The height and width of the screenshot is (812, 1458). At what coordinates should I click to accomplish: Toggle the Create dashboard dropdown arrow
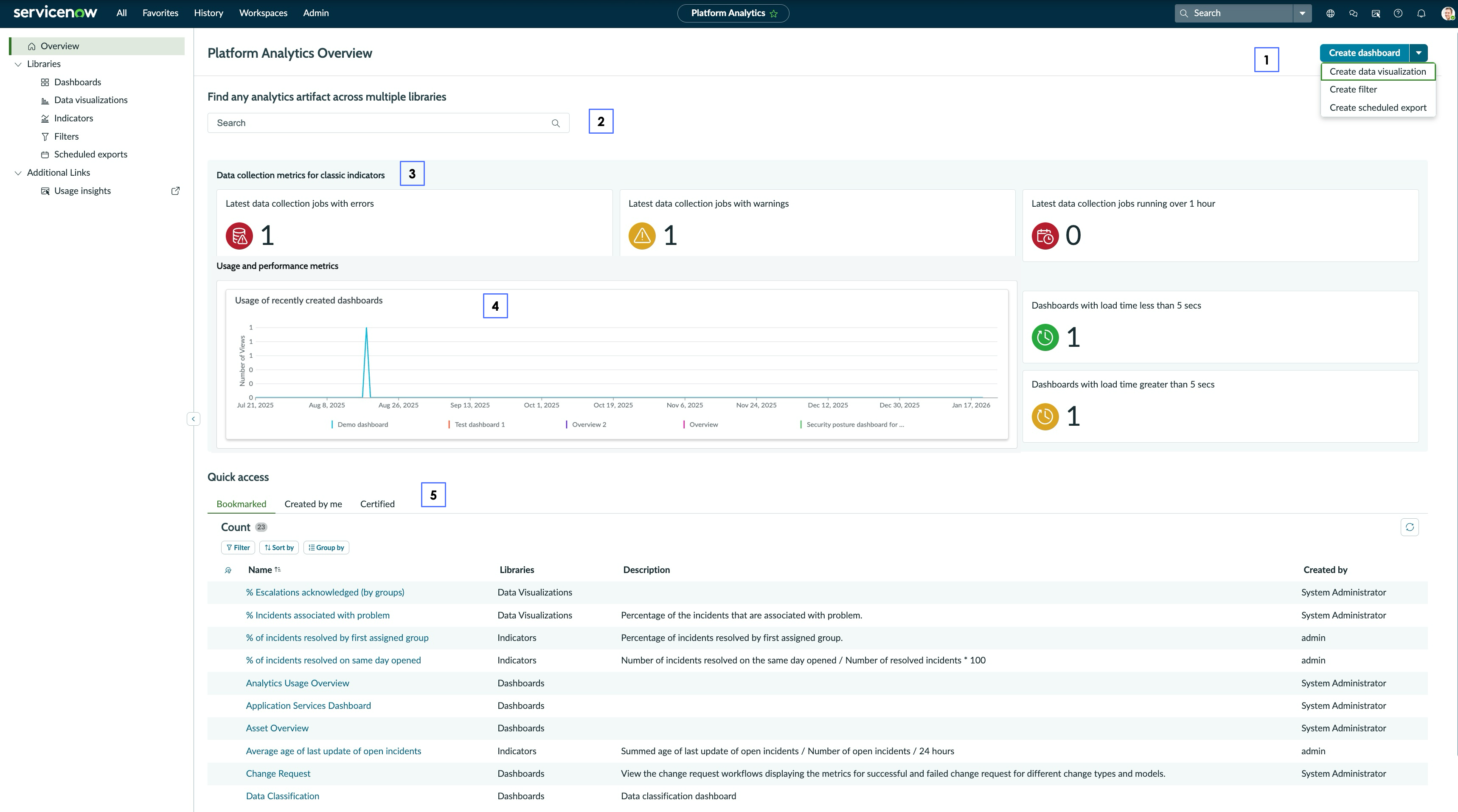(1419, 53)
